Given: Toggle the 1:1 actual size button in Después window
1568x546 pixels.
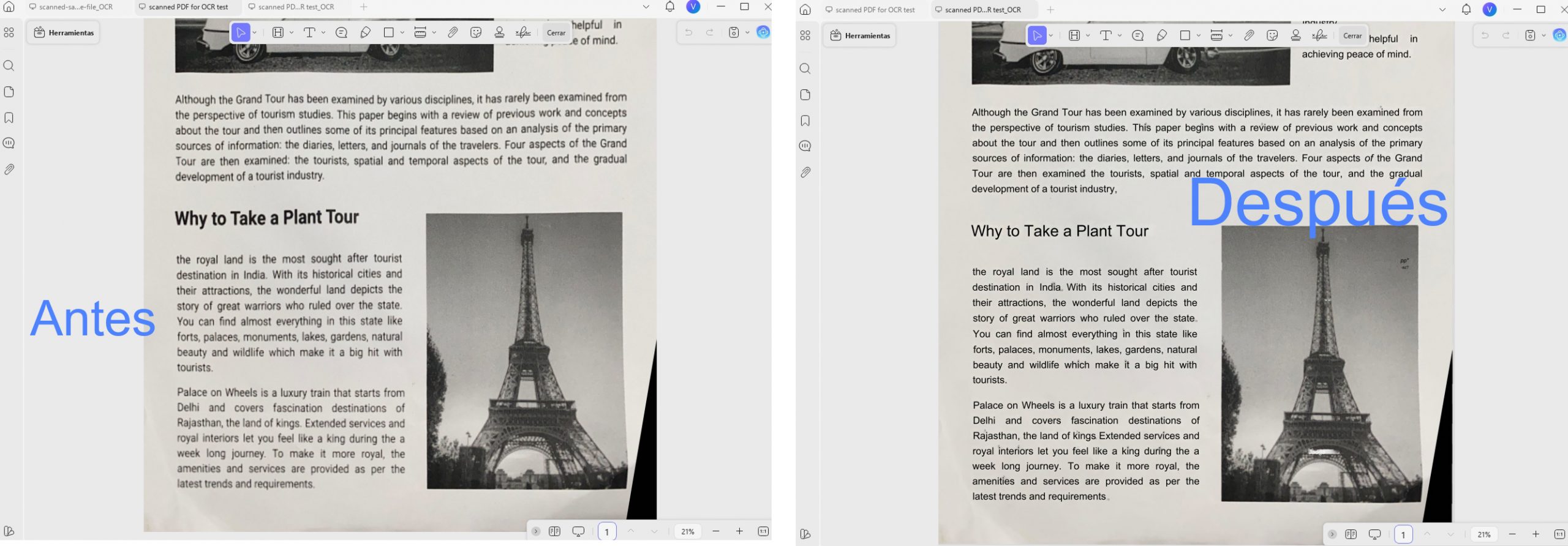Looking at the screenshot, I should click(1559, 534).
